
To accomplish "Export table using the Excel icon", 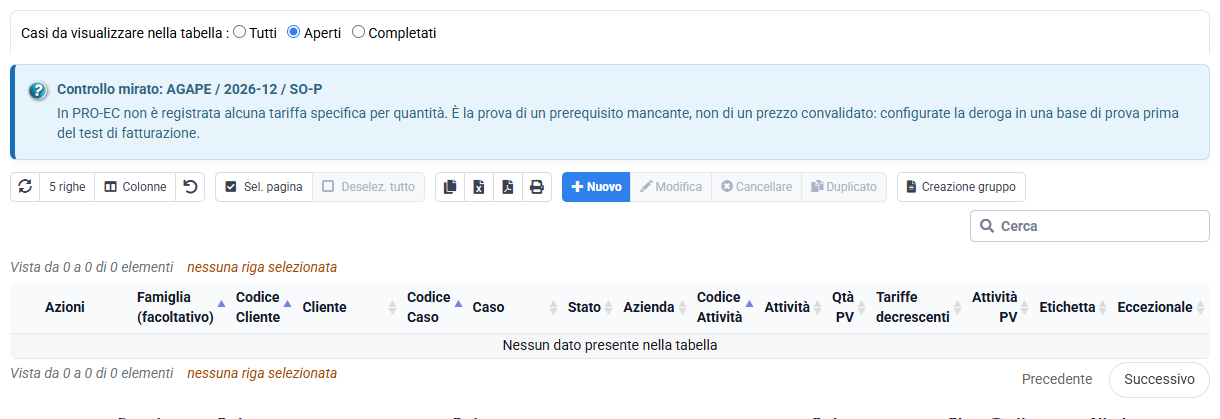I will tap(479, 187).
